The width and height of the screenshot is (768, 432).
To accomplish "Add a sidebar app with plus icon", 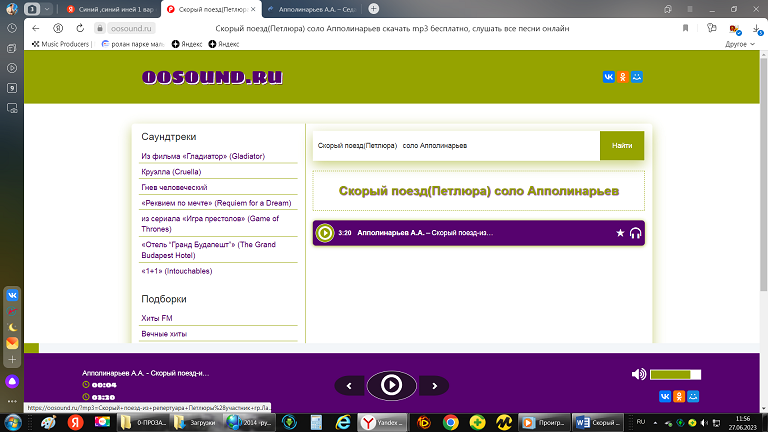I will (x=12, y=360).
